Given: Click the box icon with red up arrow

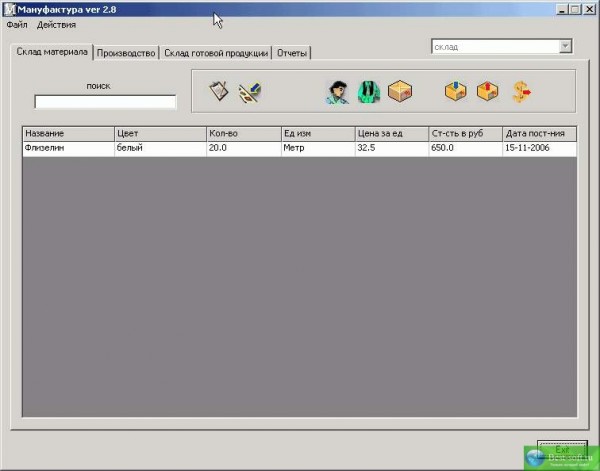Looking at the screenshot, I should click(x=487, y=92).
